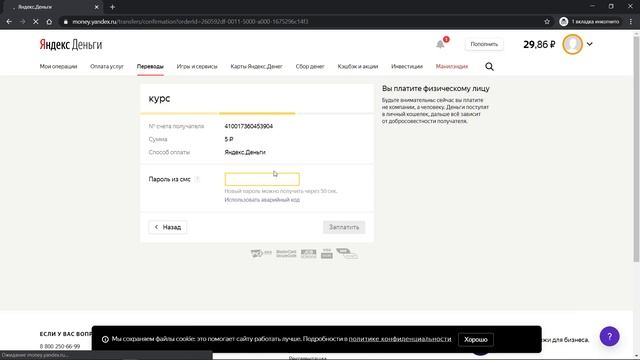This screenshot has height=360, width=640.
Task: Click the Яндекс.Деньги payment method value
Action: pos(245,152)
